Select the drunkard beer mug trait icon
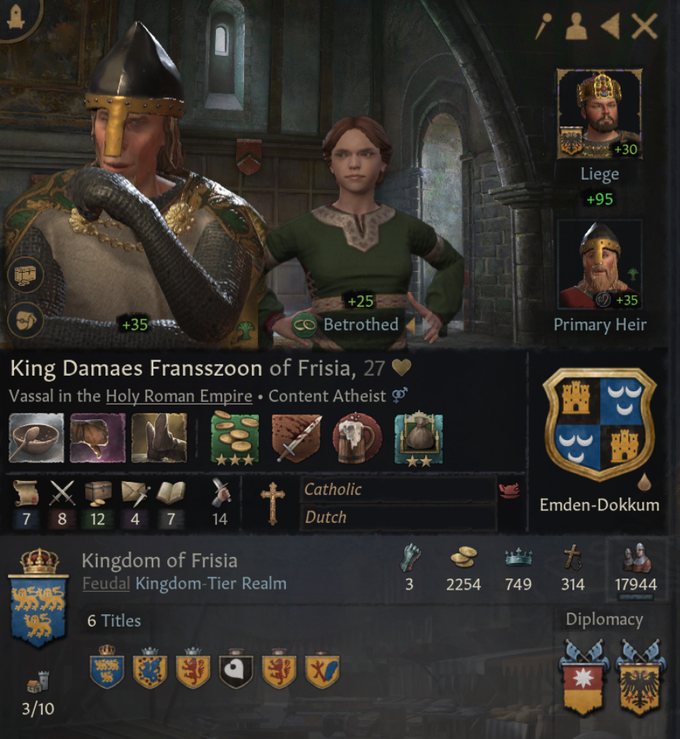The image size is (680, 739). tap(357, 437)
